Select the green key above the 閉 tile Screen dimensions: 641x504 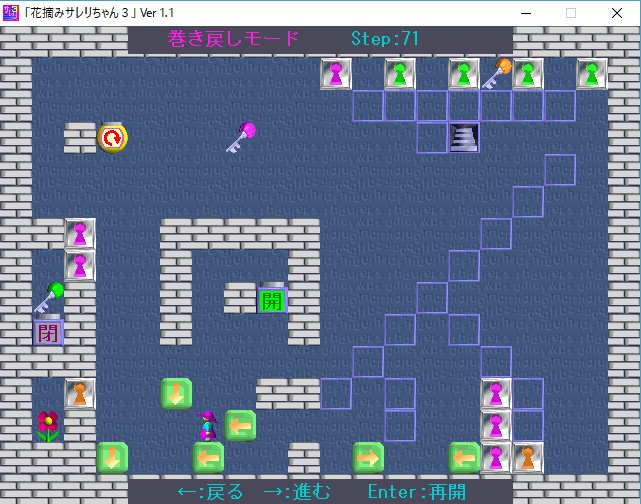coord(48,297)
